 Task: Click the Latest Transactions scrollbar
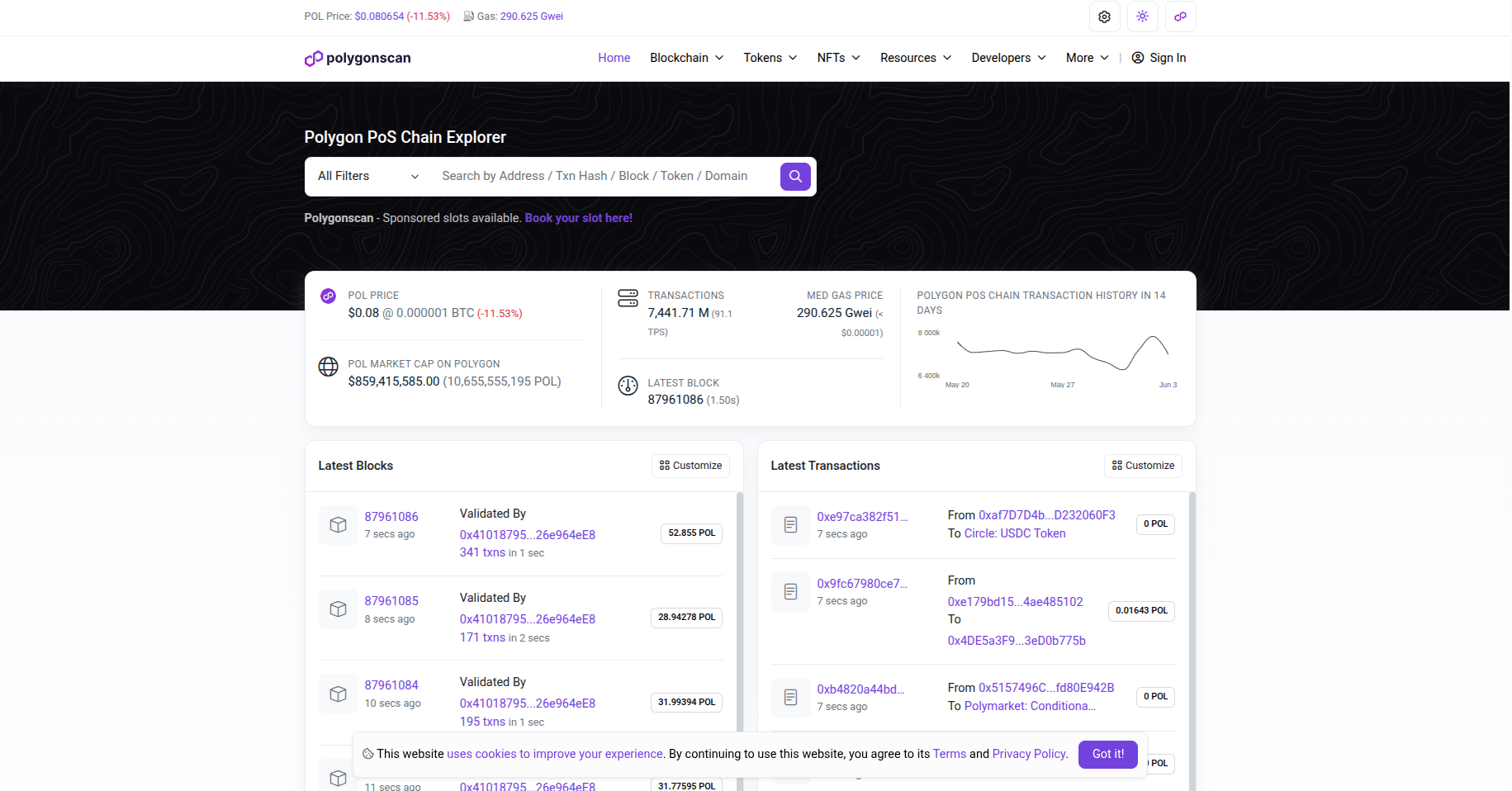click(1192, 641)
